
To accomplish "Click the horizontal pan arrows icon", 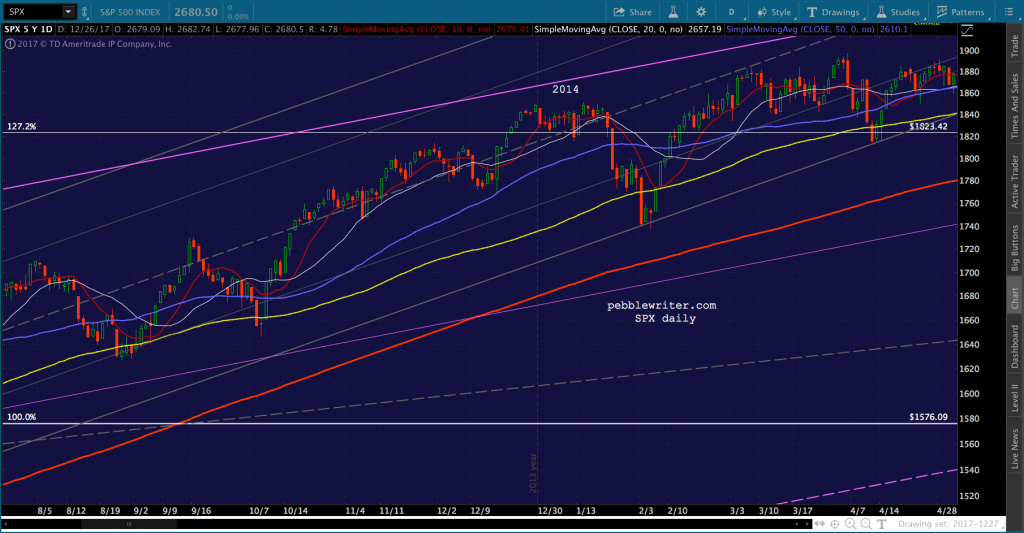I will 819,524.
